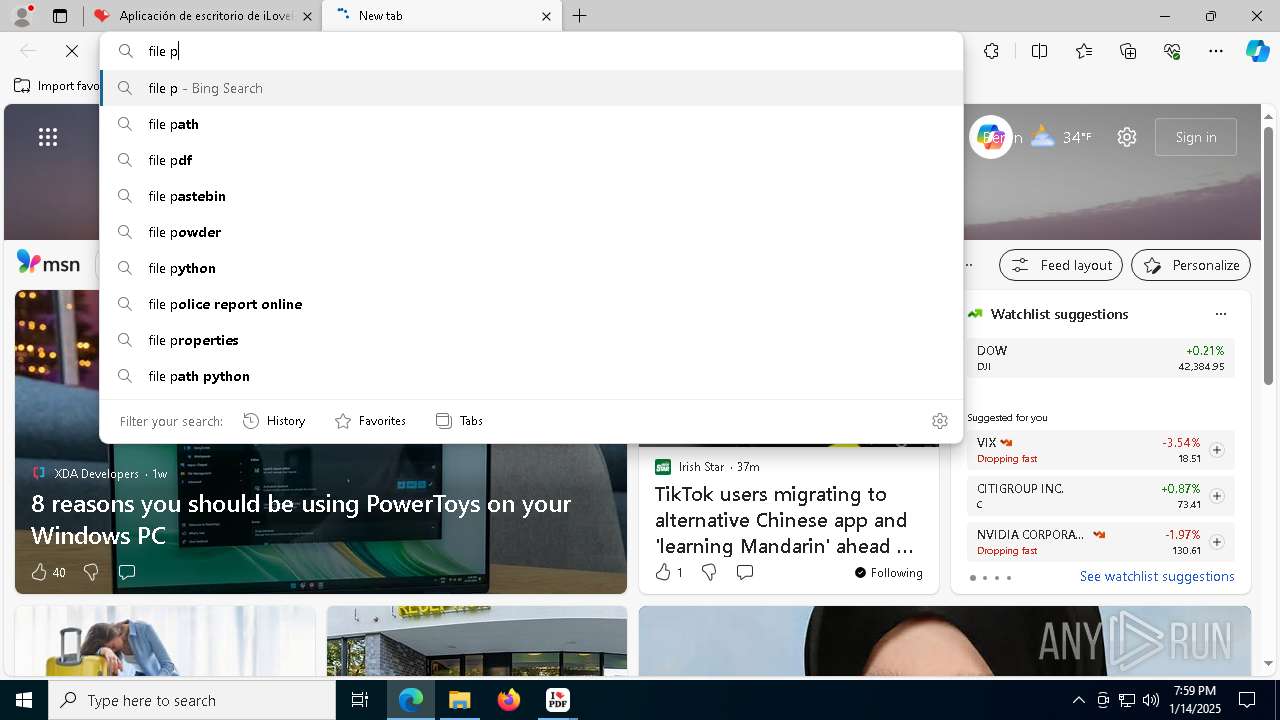
Task: Open the volume control tray icon
Action: pyautogui.click(x=1151, y=700)
